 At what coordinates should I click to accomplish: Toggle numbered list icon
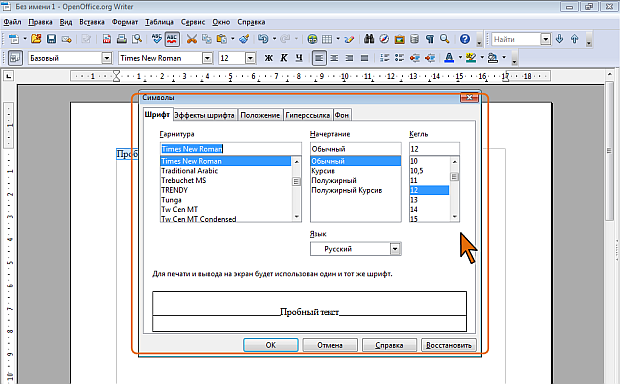(384, 58)
